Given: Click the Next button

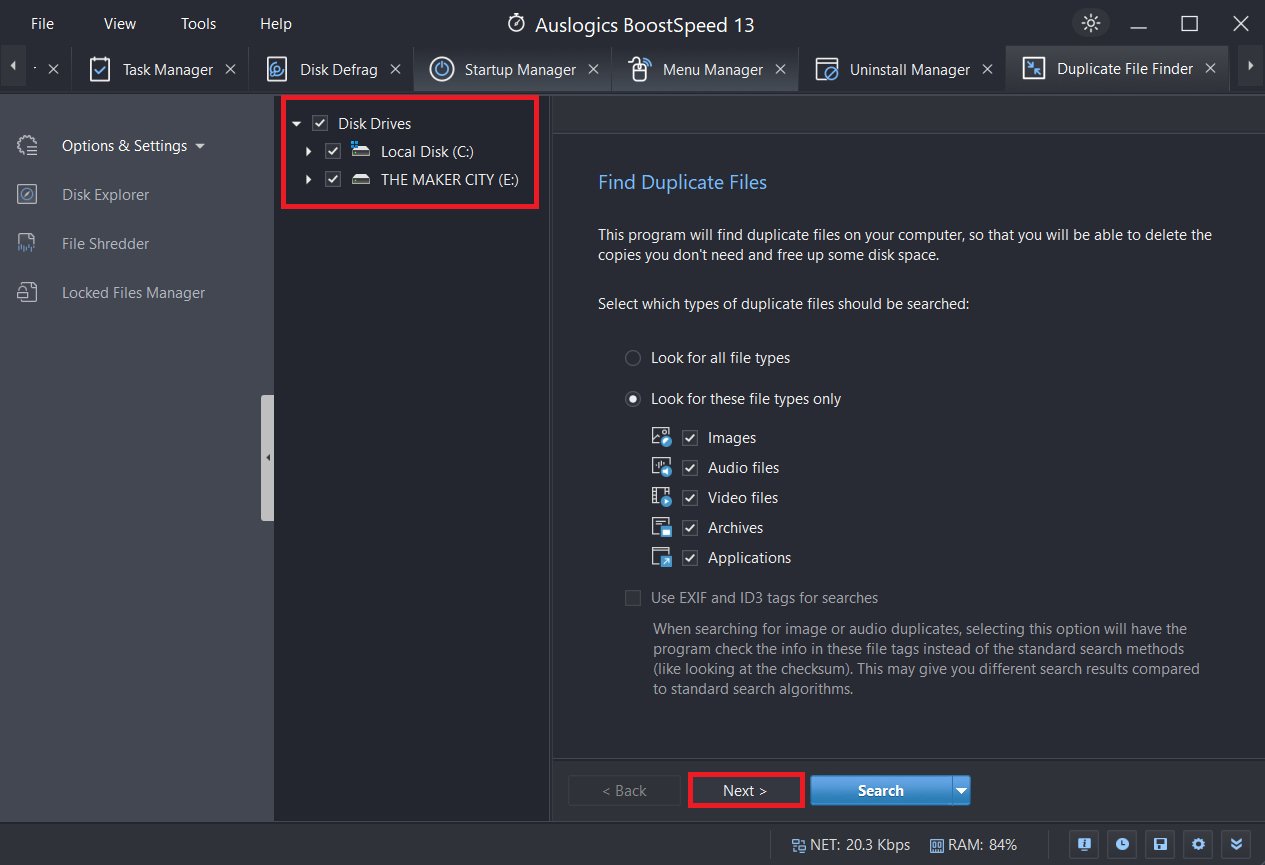Looking at the screenshot, I should tap(745, 790).
